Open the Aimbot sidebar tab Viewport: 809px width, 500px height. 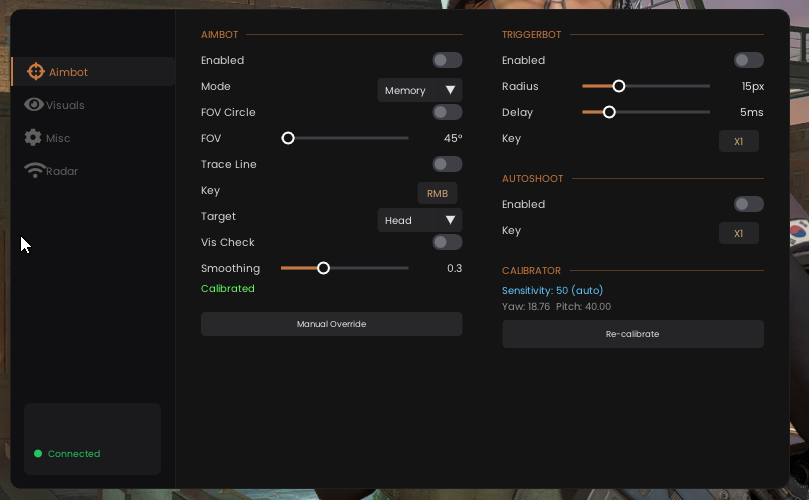click(93, 72)
